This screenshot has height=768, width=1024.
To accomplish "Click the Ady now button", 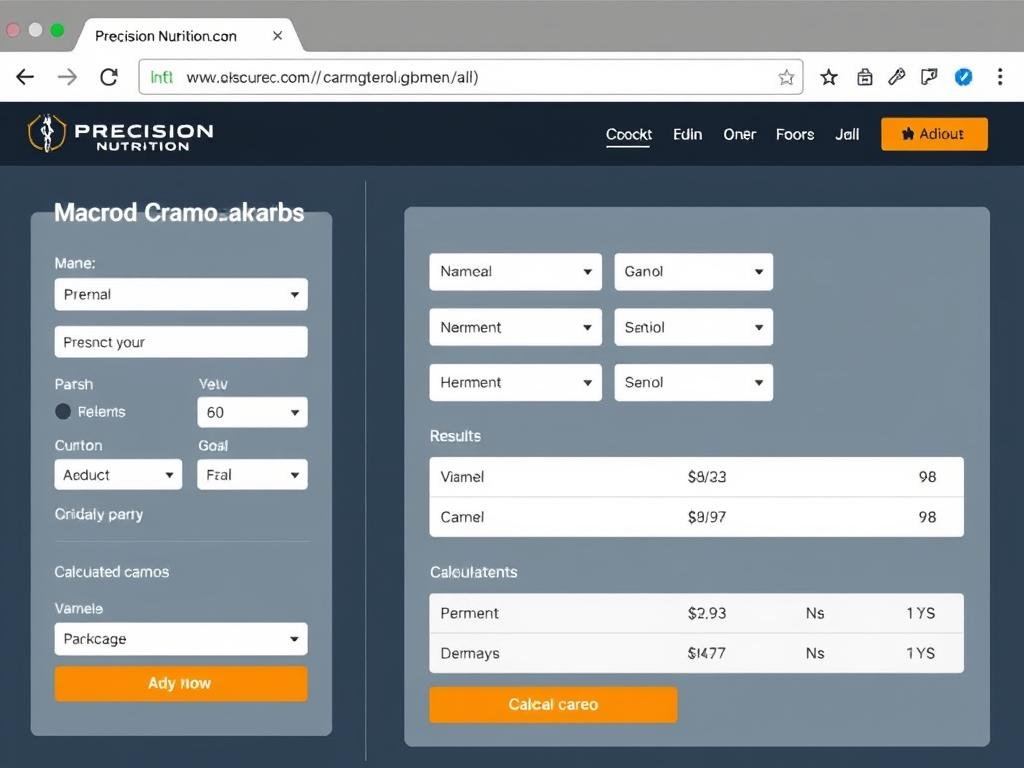I will 180,683.
